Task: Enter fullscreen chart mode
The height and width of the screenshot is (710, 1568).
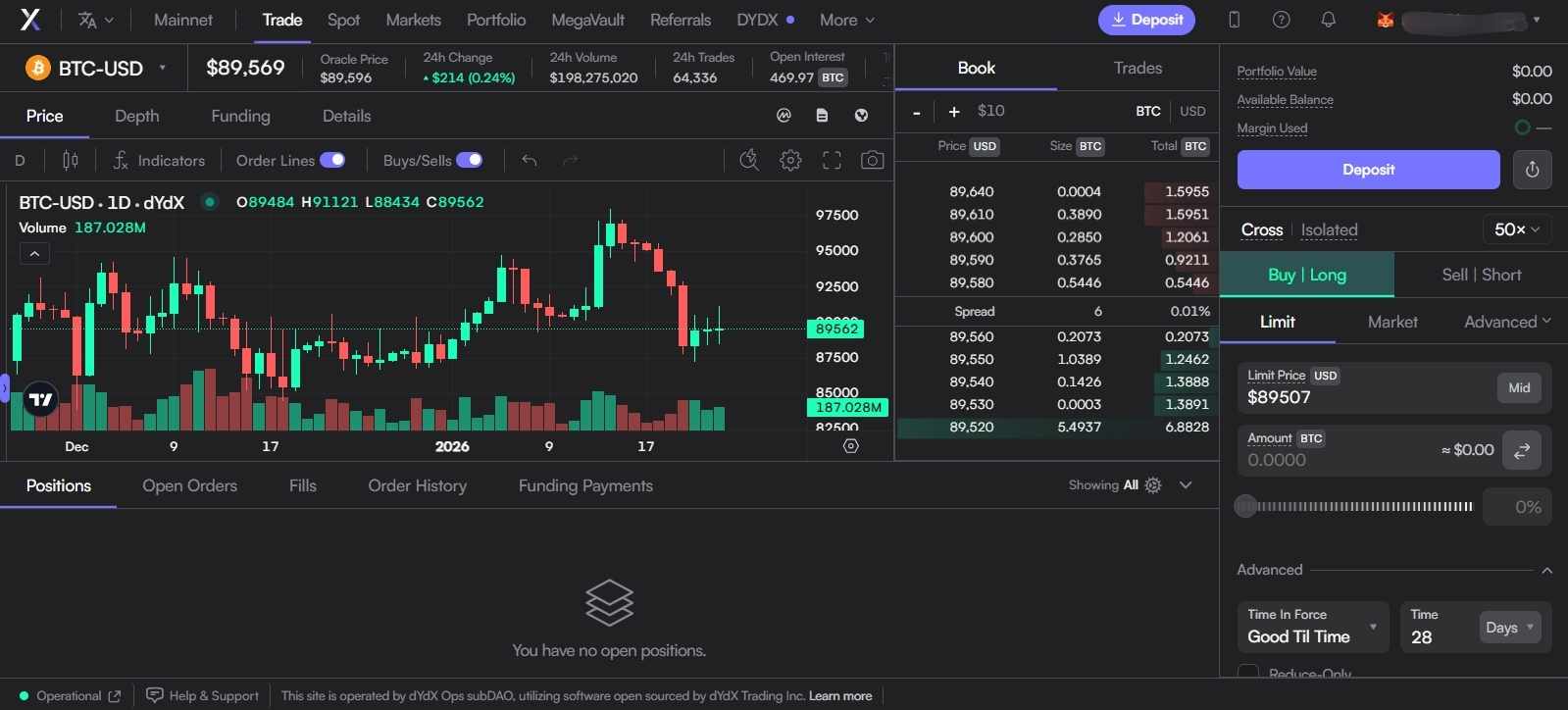Action: (x=832, y=161)
